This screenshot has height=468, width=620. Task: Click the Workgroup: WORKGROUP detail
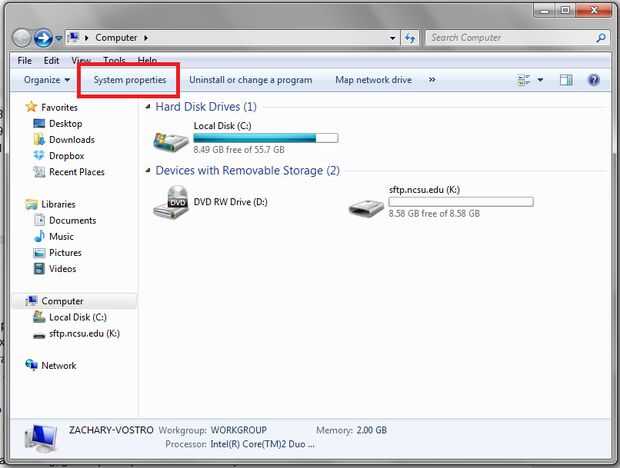click(x=212, y=430)
